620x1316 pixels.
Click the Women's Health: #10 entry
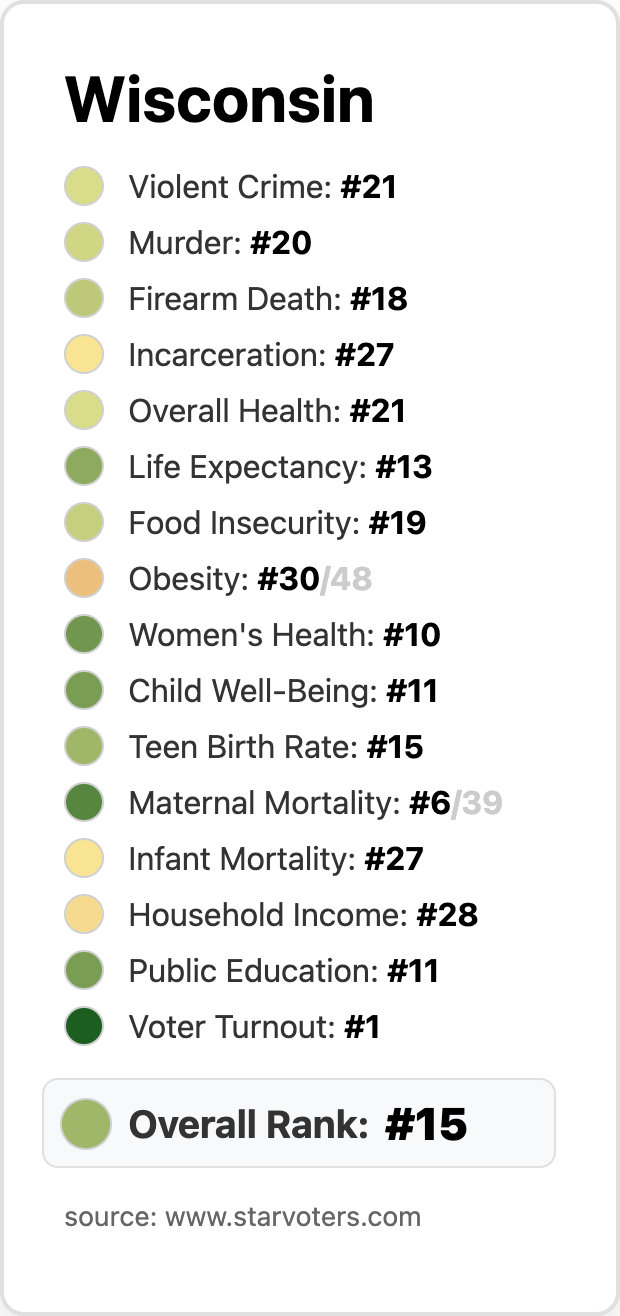pos(284,635)
